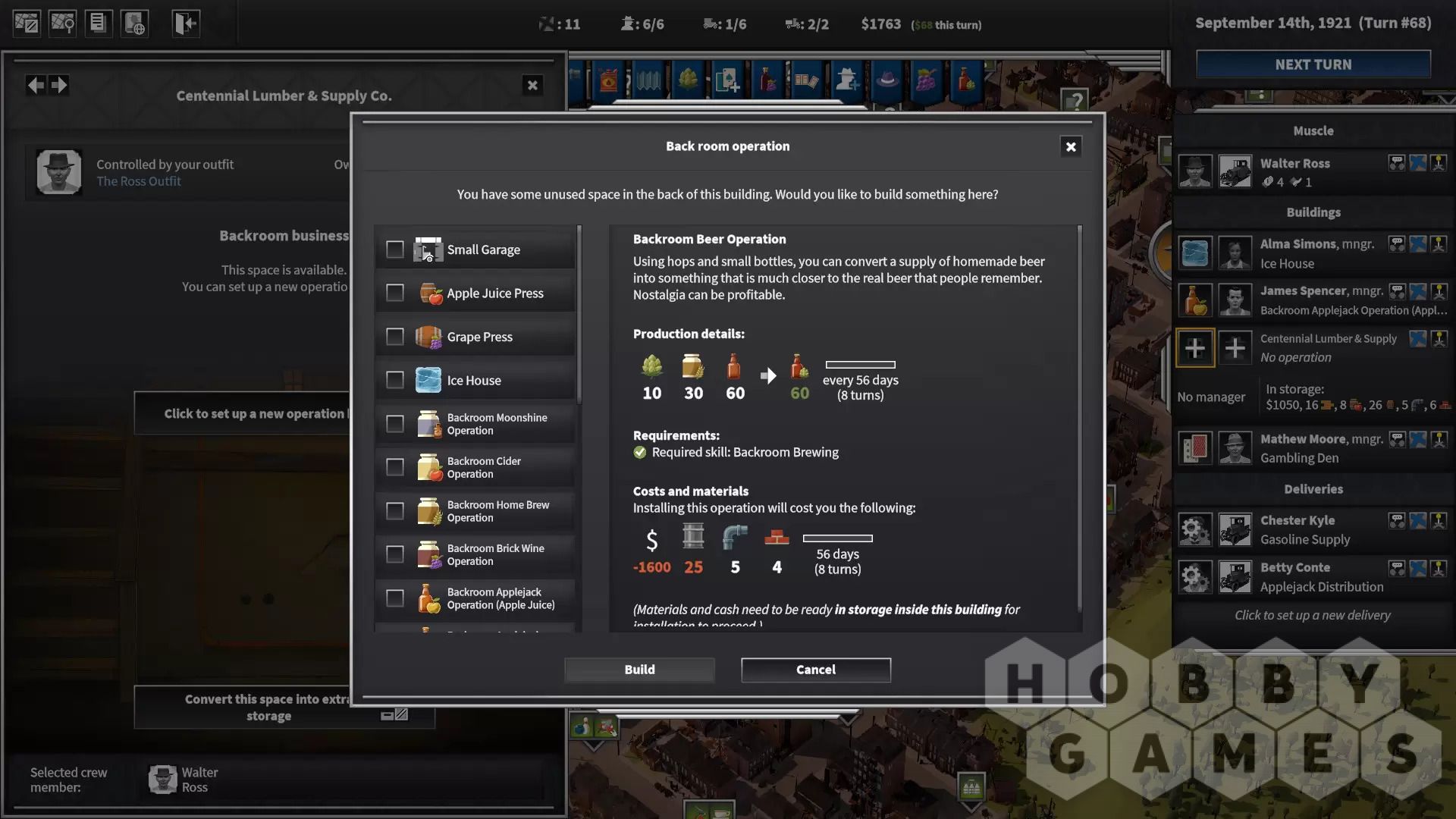Open Walter Ross's chat bubble icon
The width and height of the screenshot is (1456, 819).
click(1396, 162)
